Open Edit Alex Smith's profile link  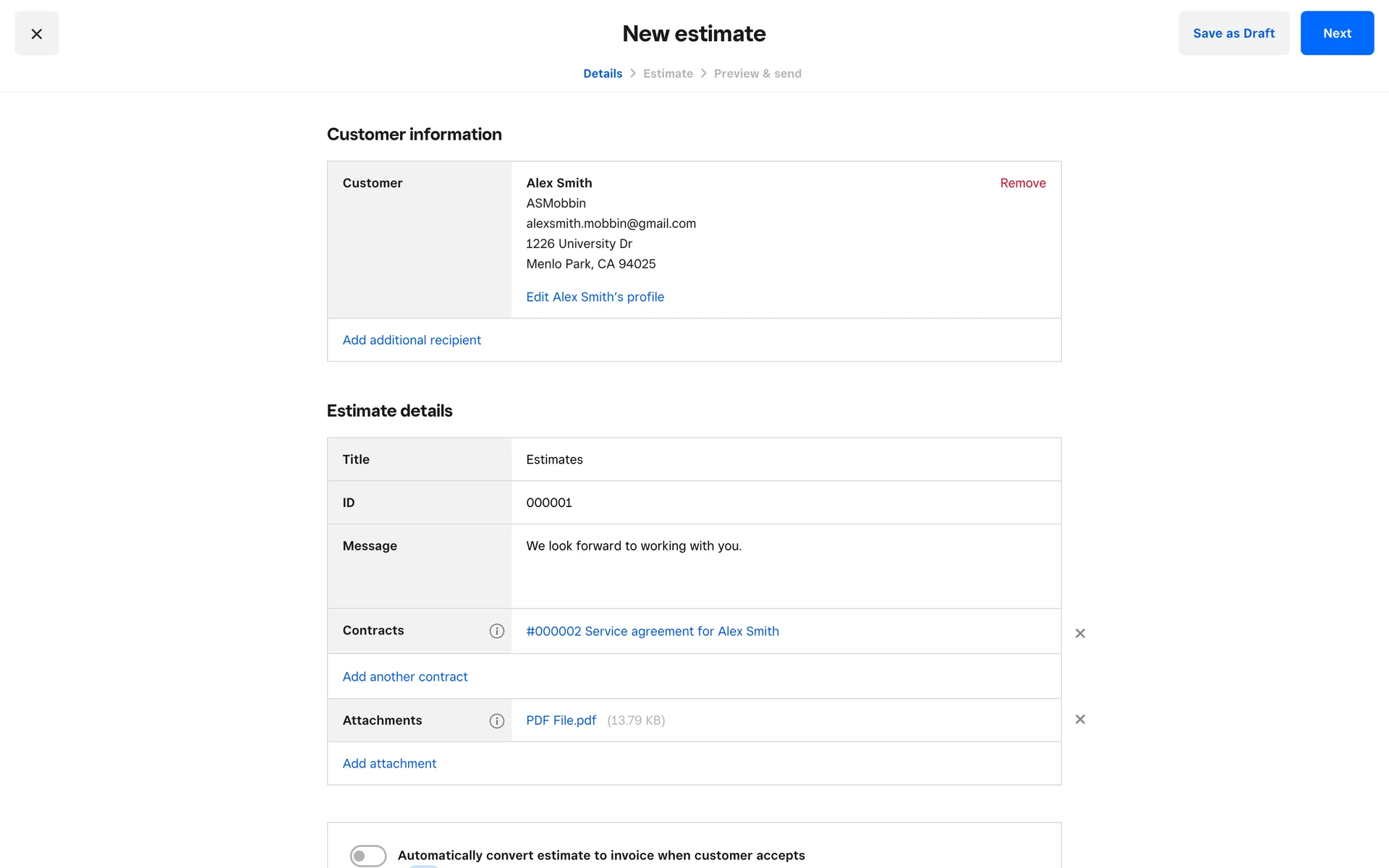595,297
